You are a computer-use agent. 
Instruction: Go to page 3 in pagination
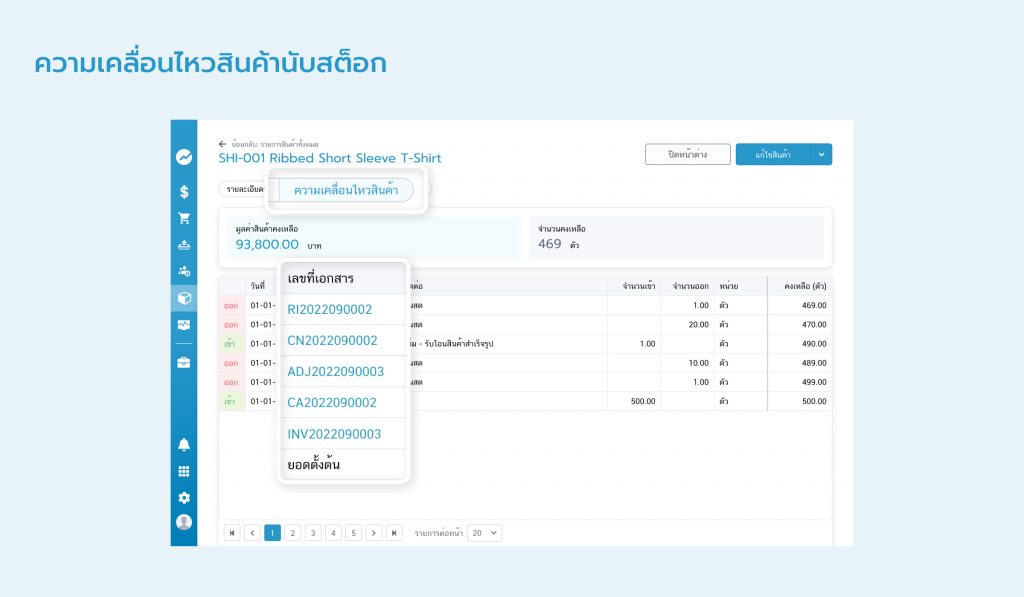pyautogui.click(x=312, y=532)
